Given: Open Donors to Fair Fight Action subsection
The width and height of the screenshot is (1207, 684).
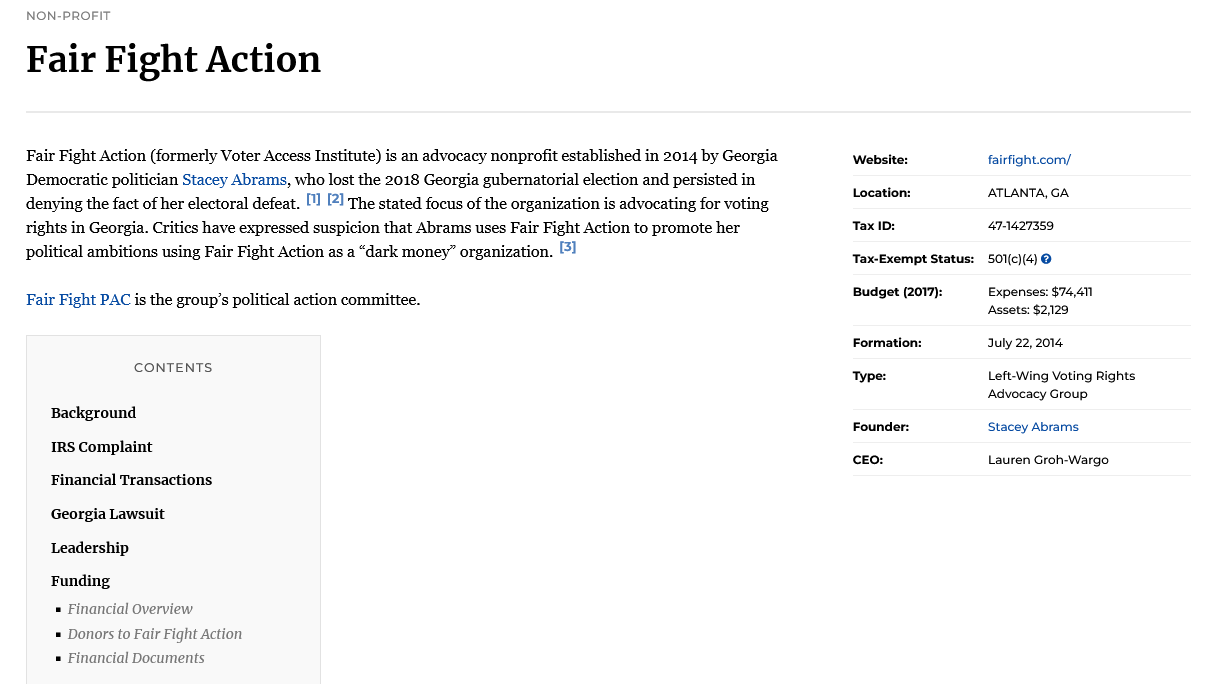Looking at the screenshot, I should point(155,634).
